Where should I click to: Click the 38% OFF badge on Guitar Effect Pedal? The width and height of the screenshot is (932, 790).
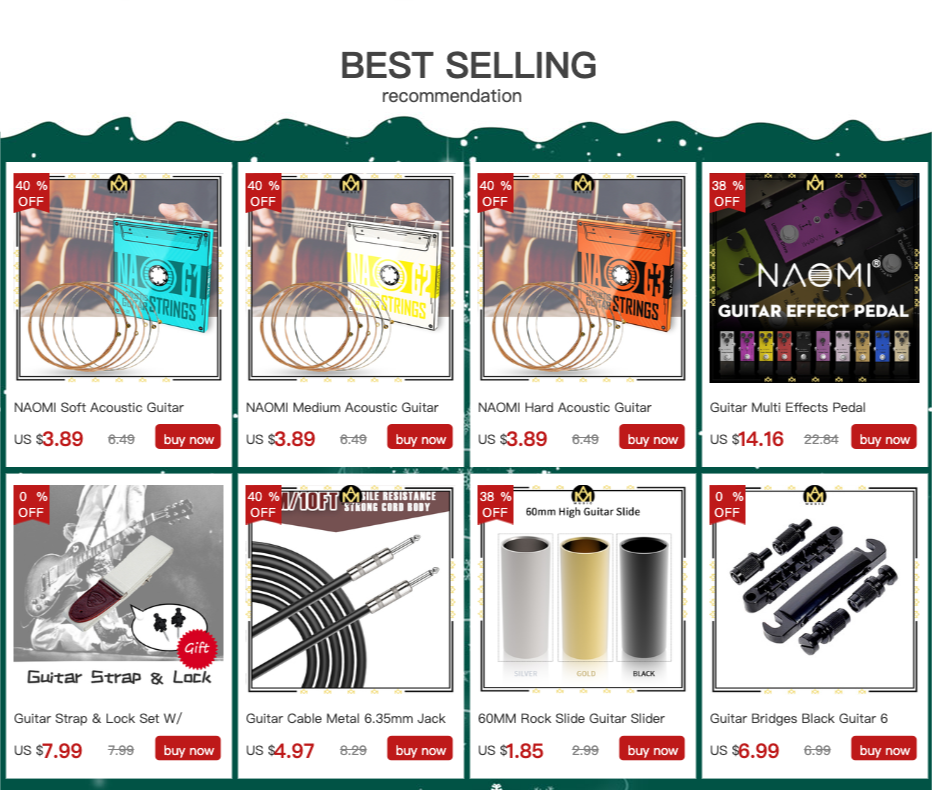(x=728, y=193)
